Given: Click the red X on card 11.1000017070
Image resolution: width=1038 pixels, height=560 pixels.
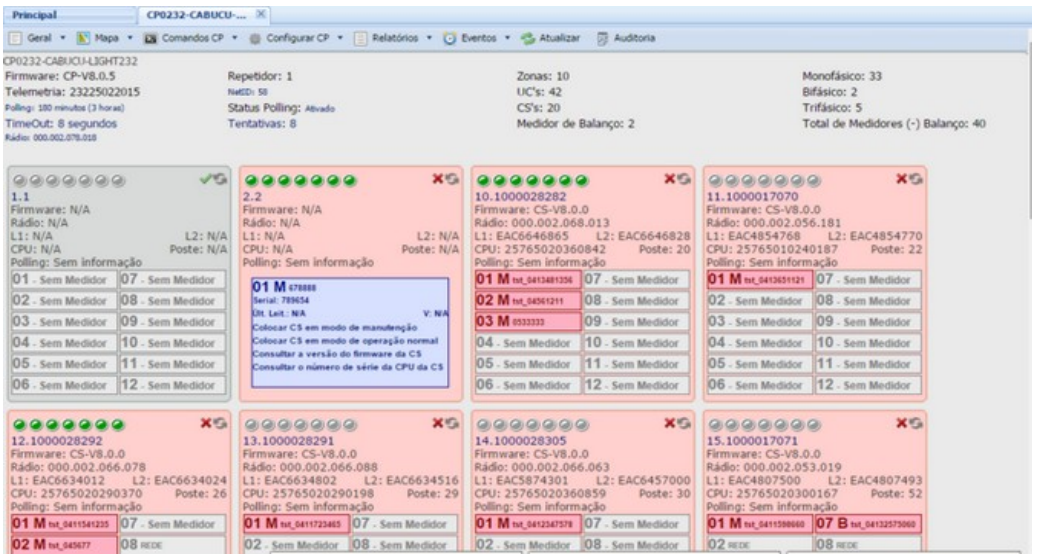Looking at the screenshot, I should coord(904,178).
